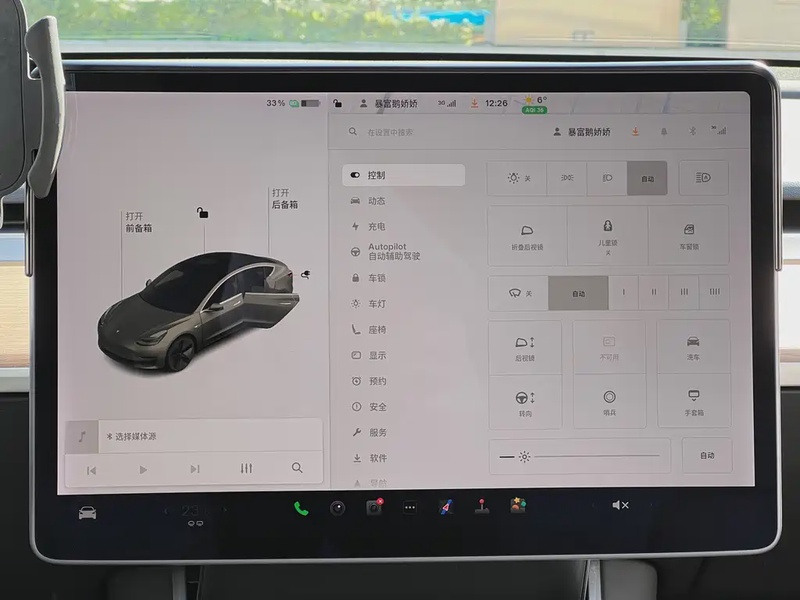
Task: Open the 软件 software settings menu
Action: tap(377, 458)
